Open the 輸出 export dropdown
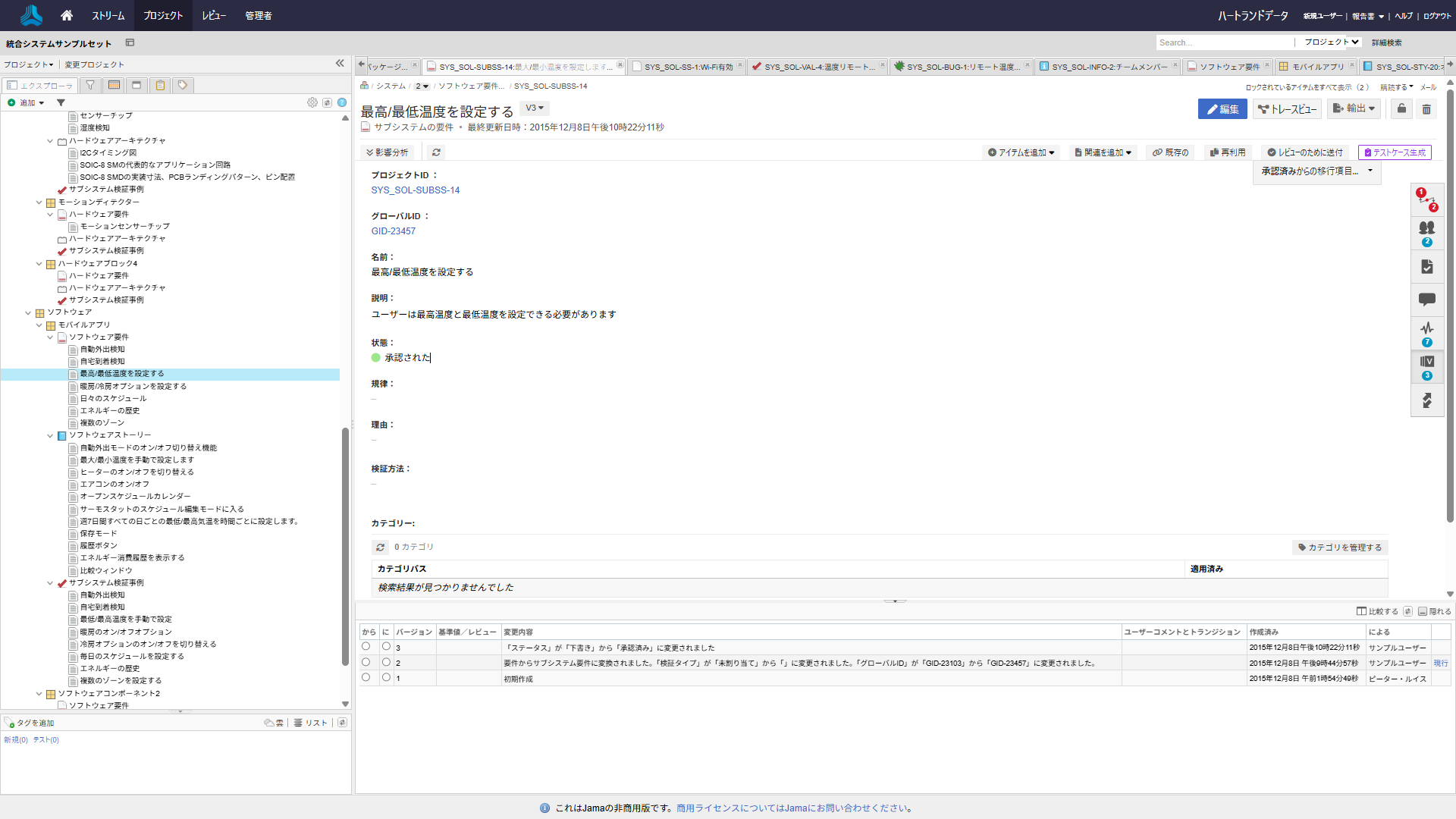 pos(1354,109)
